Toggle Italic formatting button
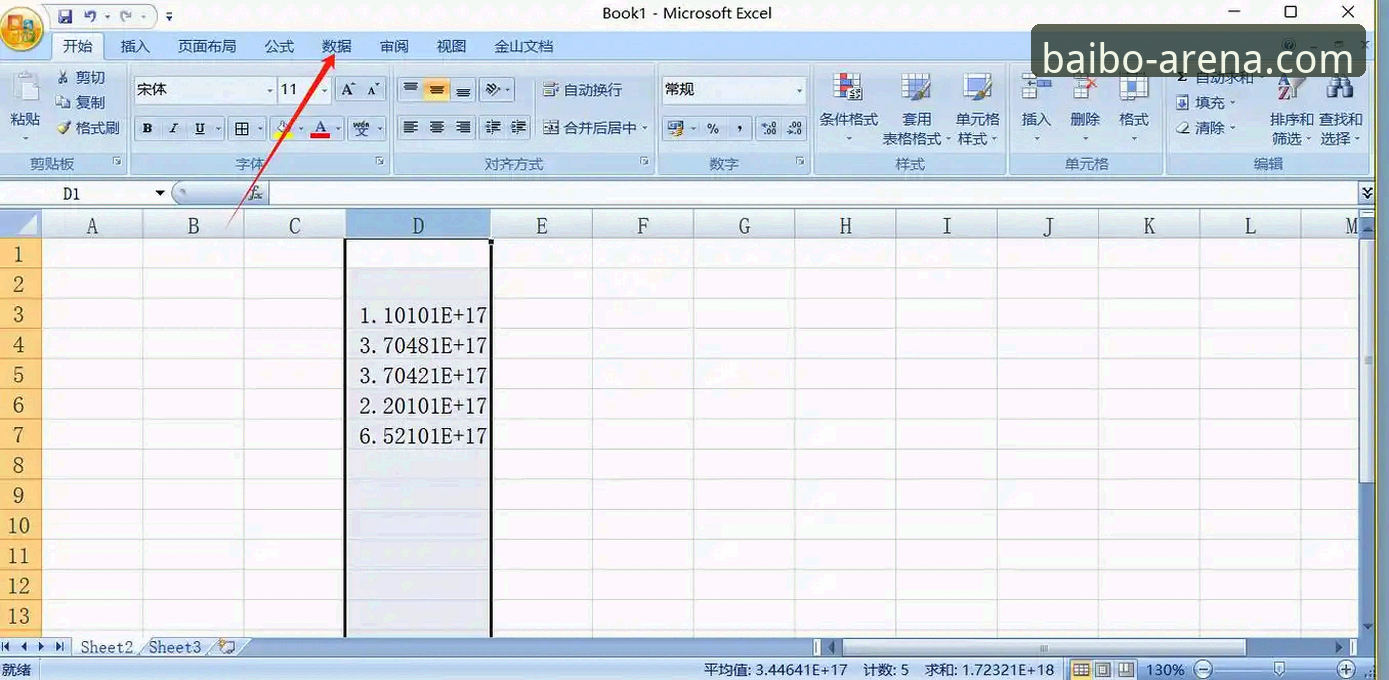1389x680 pixels. 174,128
